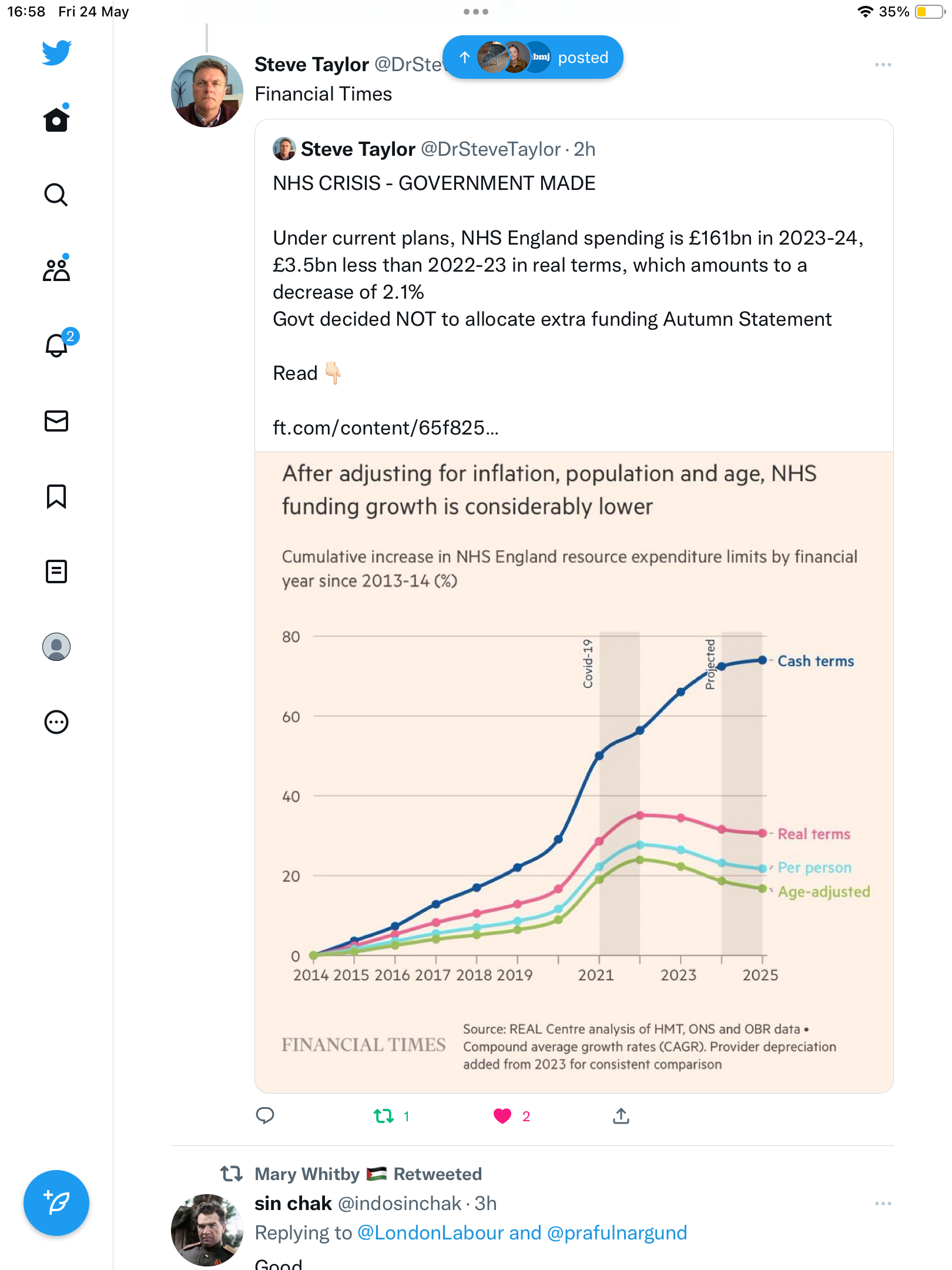Open the Profile avatar icon in sidebar

pos(56,647)
